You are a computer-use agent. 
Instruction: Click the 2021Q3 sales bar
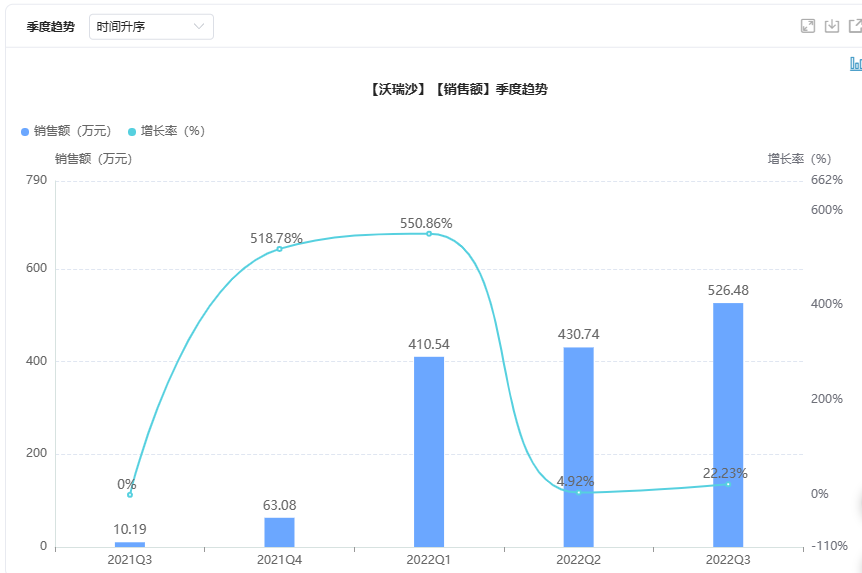click(130, 544)
